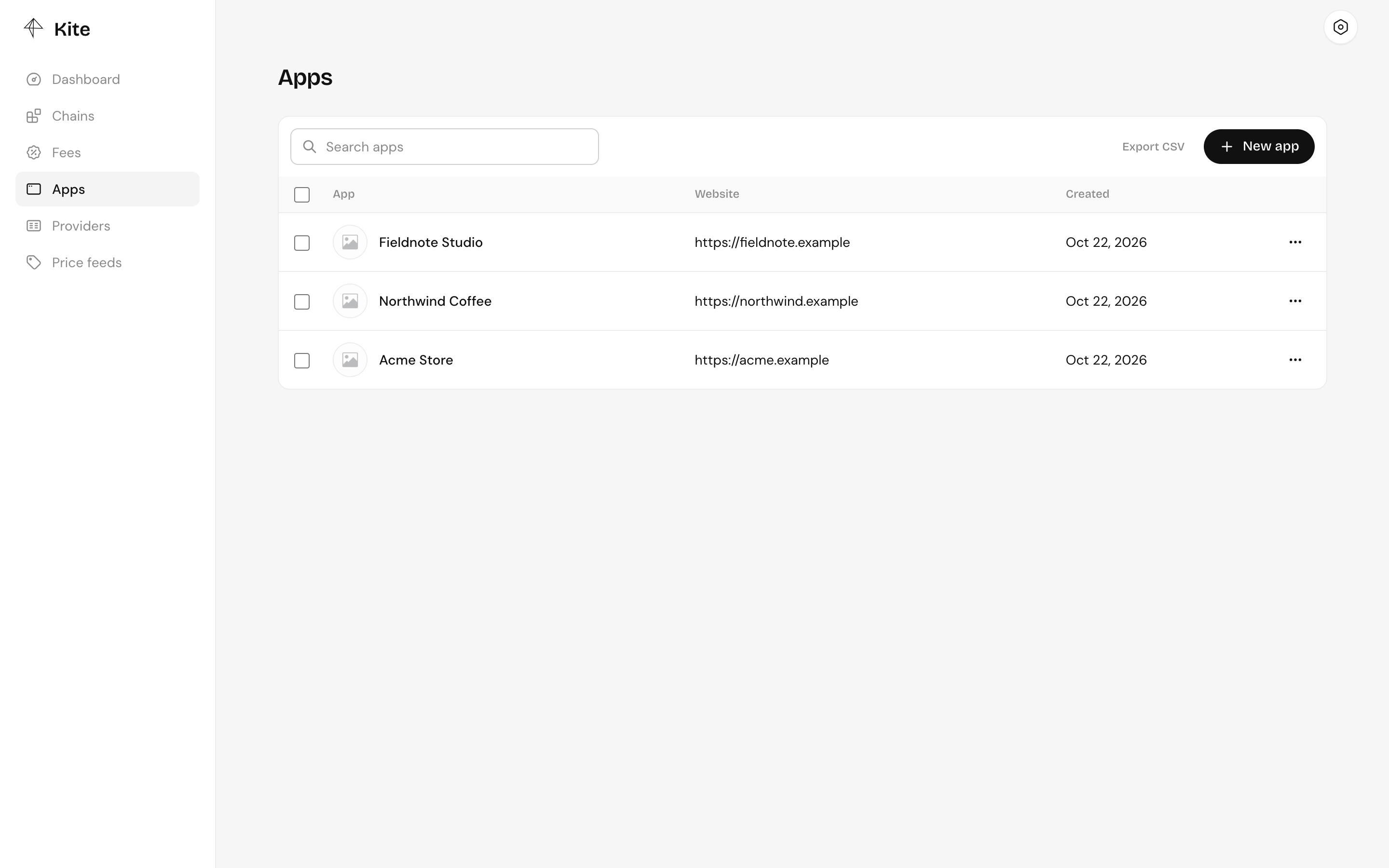Click the Acme Store app name

416,360
